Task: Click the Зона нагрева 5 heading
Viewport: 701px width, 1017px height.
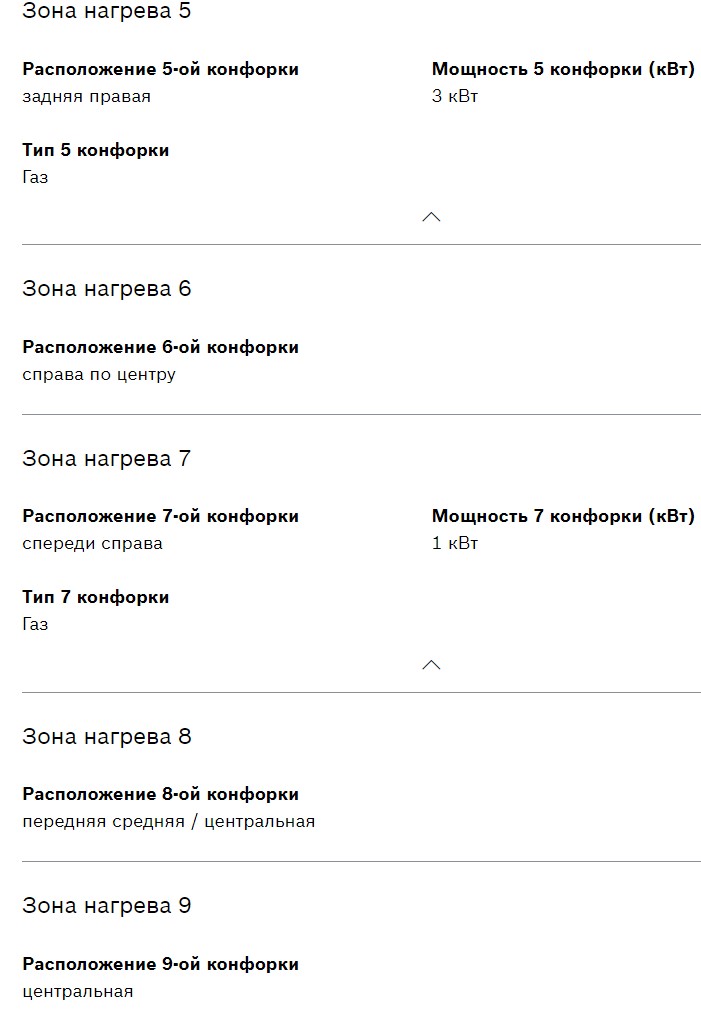Action: pyautogui.click(x=106, y=12)
